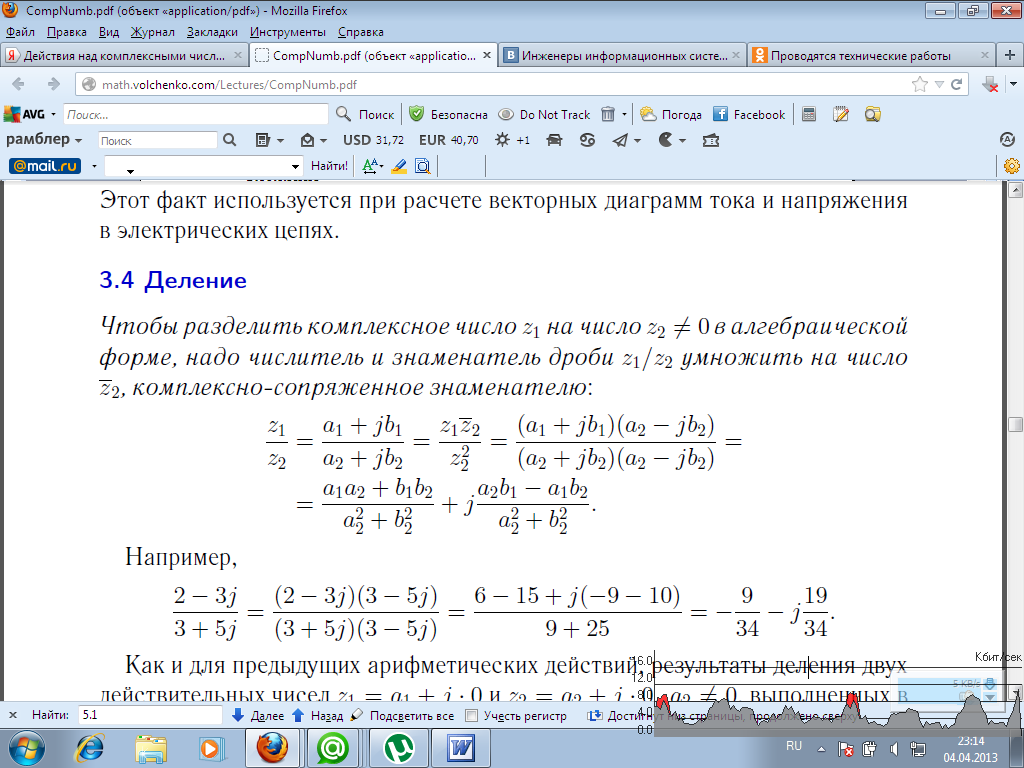Click the Найти find text field

coord(150,715)
